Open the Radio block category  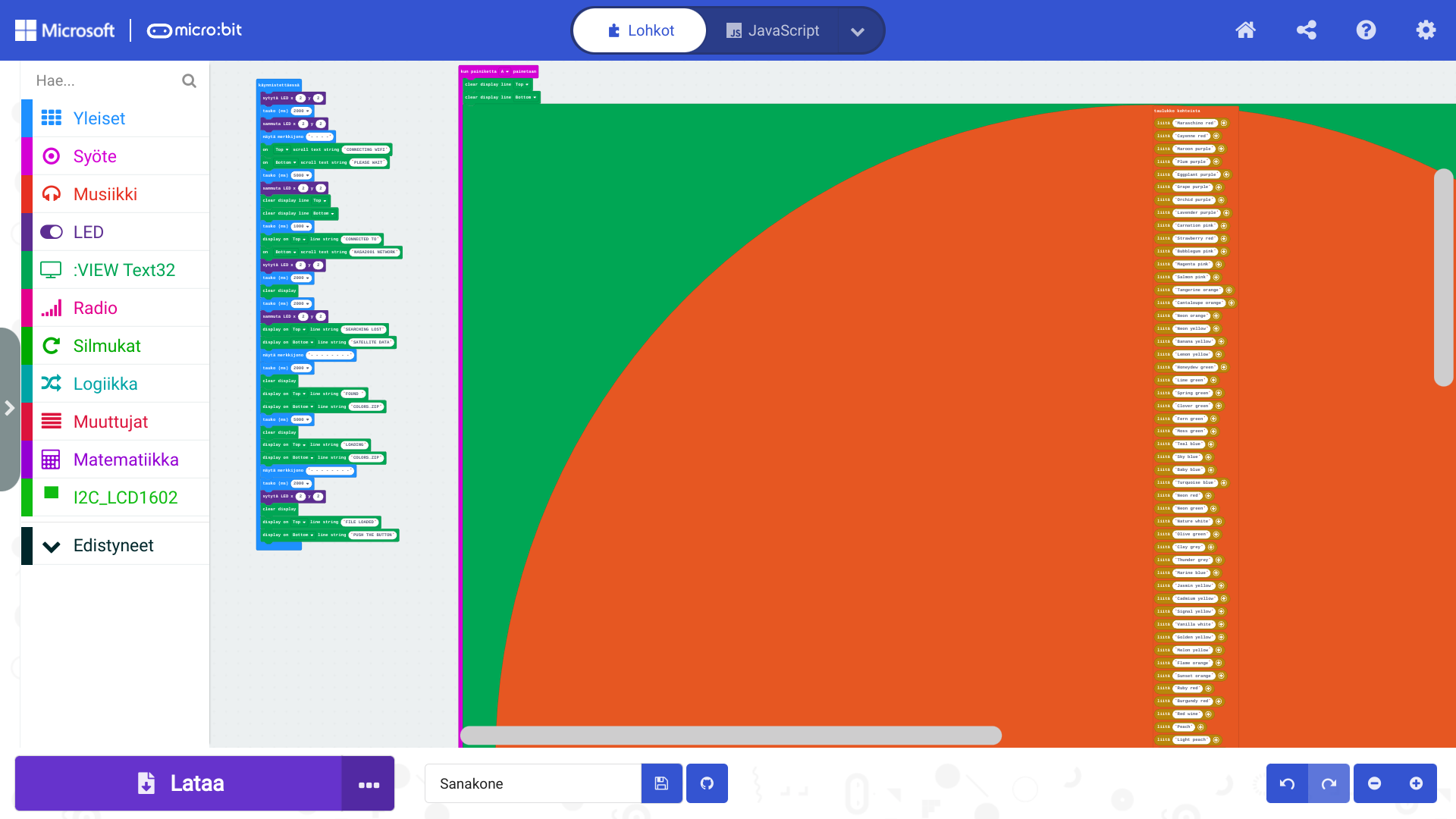94,308
